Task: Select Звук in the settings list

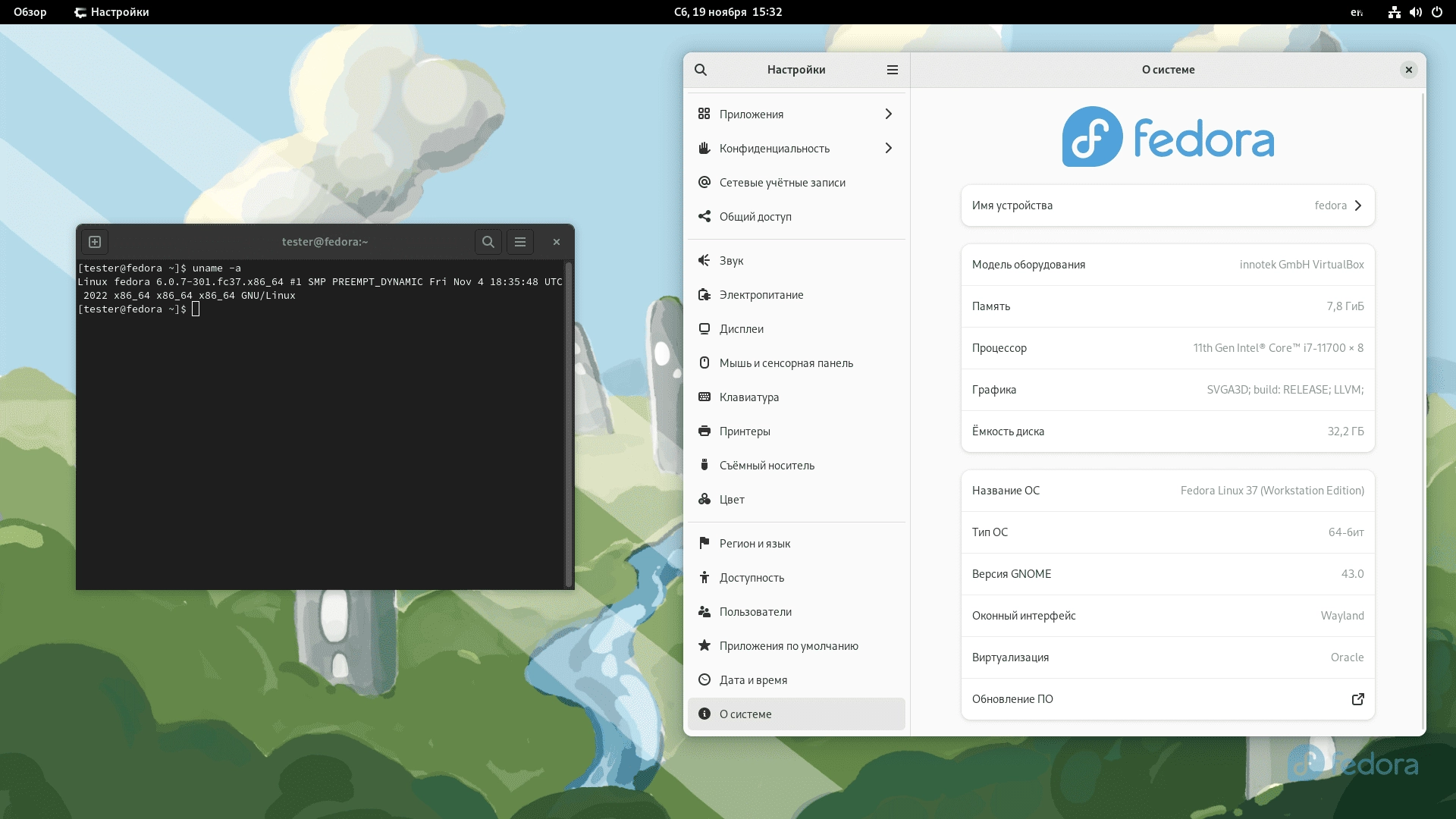Action: 796,260
